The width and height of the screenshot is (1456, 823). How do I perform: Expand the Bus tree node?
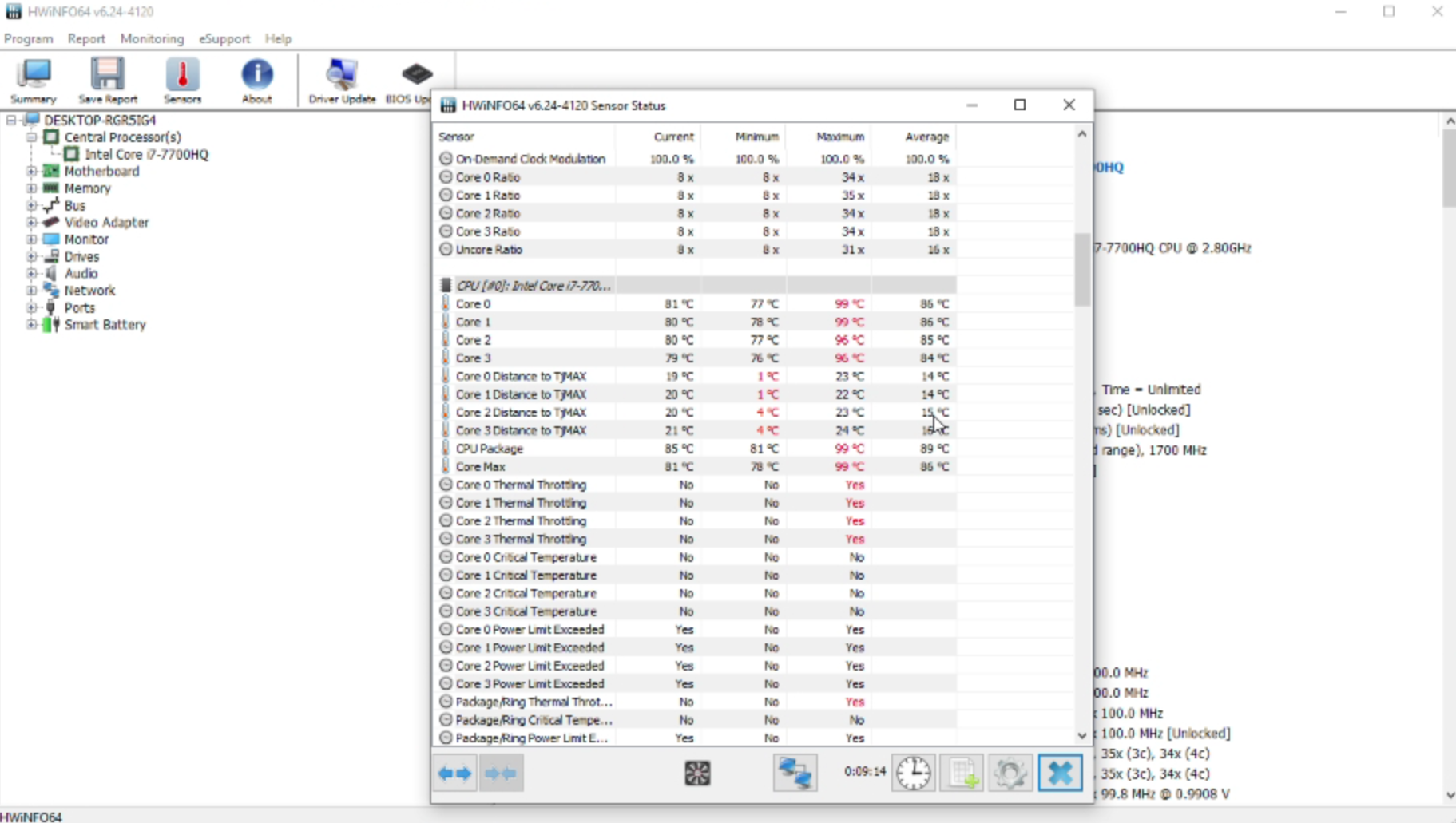click(x=31, y=205)
